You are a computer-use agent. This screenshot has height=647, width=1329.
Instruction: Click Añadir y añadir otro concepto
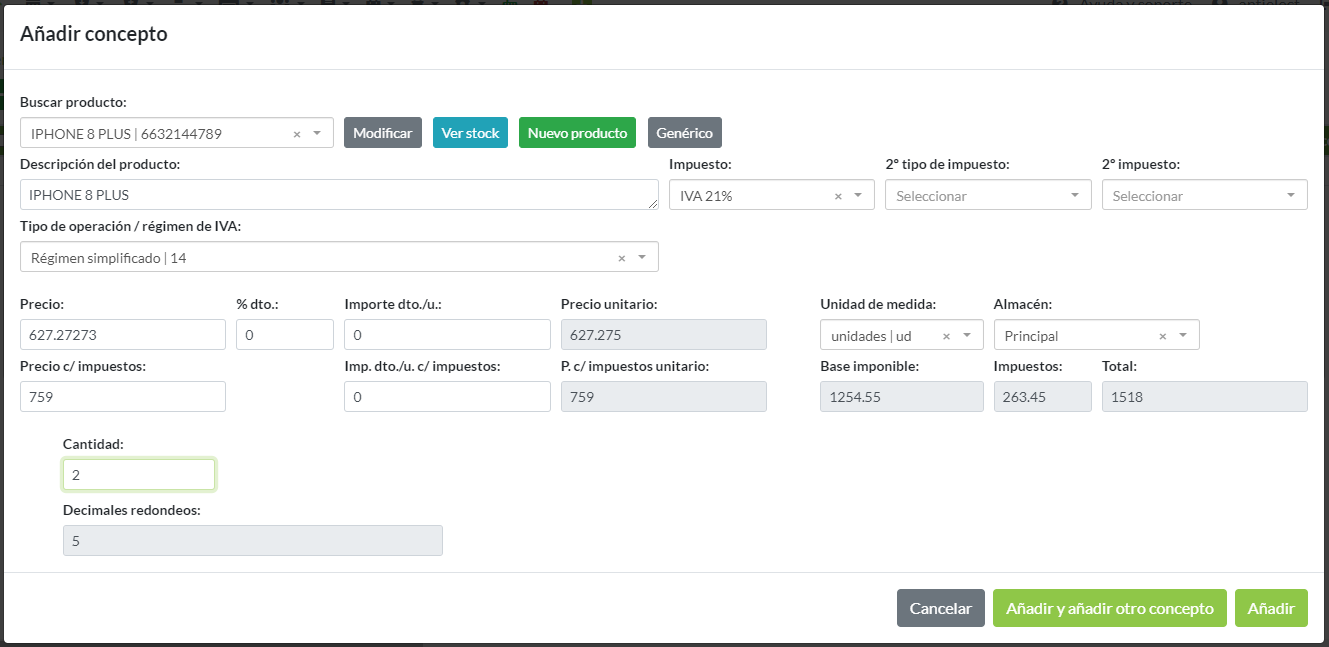click(1109, 608)
